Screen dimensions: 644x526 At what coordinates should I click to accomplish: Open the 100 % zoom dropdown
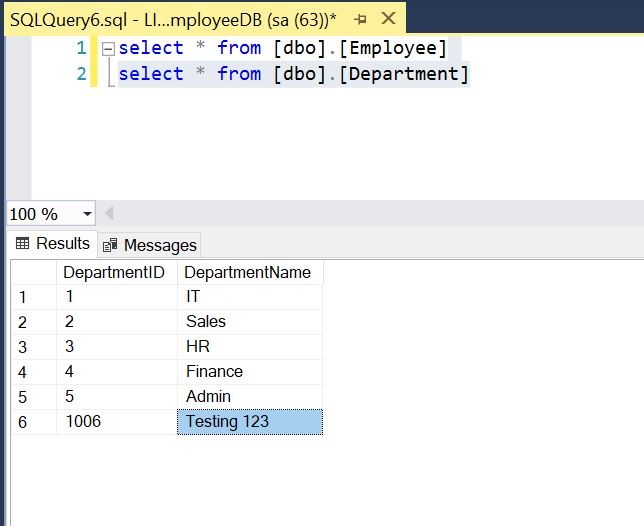pos(87,214)
